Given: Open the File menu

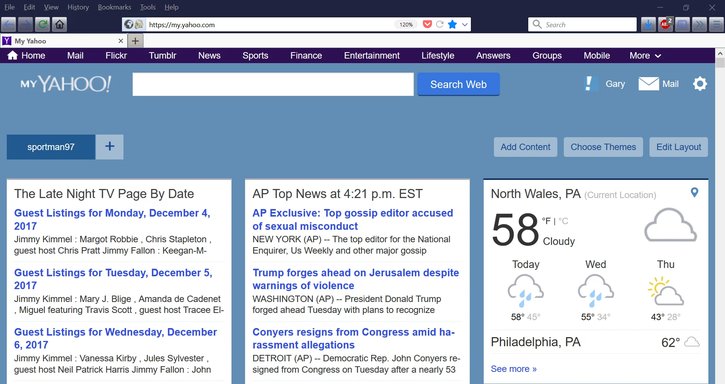Looking at the screenshot, I should click(9, 7).
